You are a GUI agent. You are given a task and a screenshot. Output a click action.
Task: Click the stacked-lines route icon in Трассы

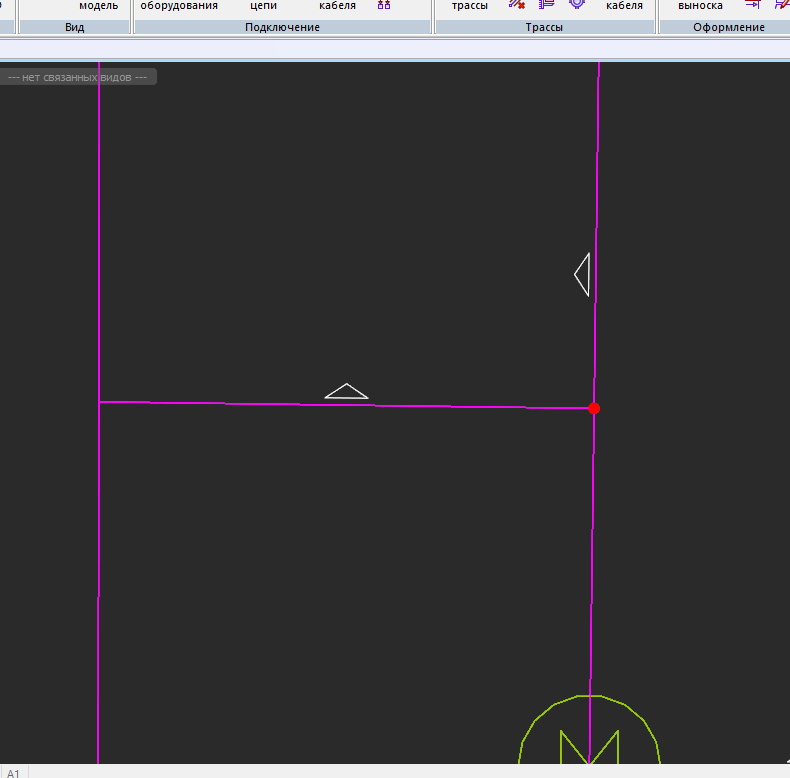point(546,5)
